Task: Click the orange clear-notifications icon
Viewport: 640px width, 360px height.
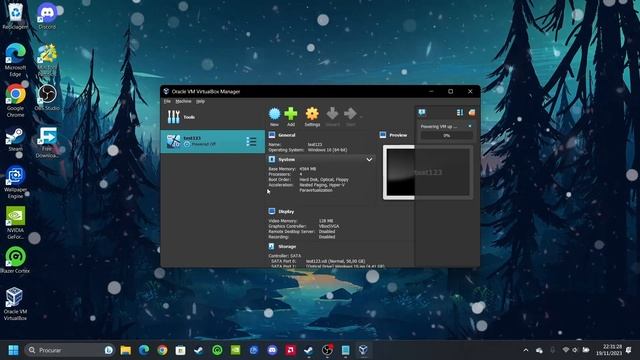Action: coord(471,113)
